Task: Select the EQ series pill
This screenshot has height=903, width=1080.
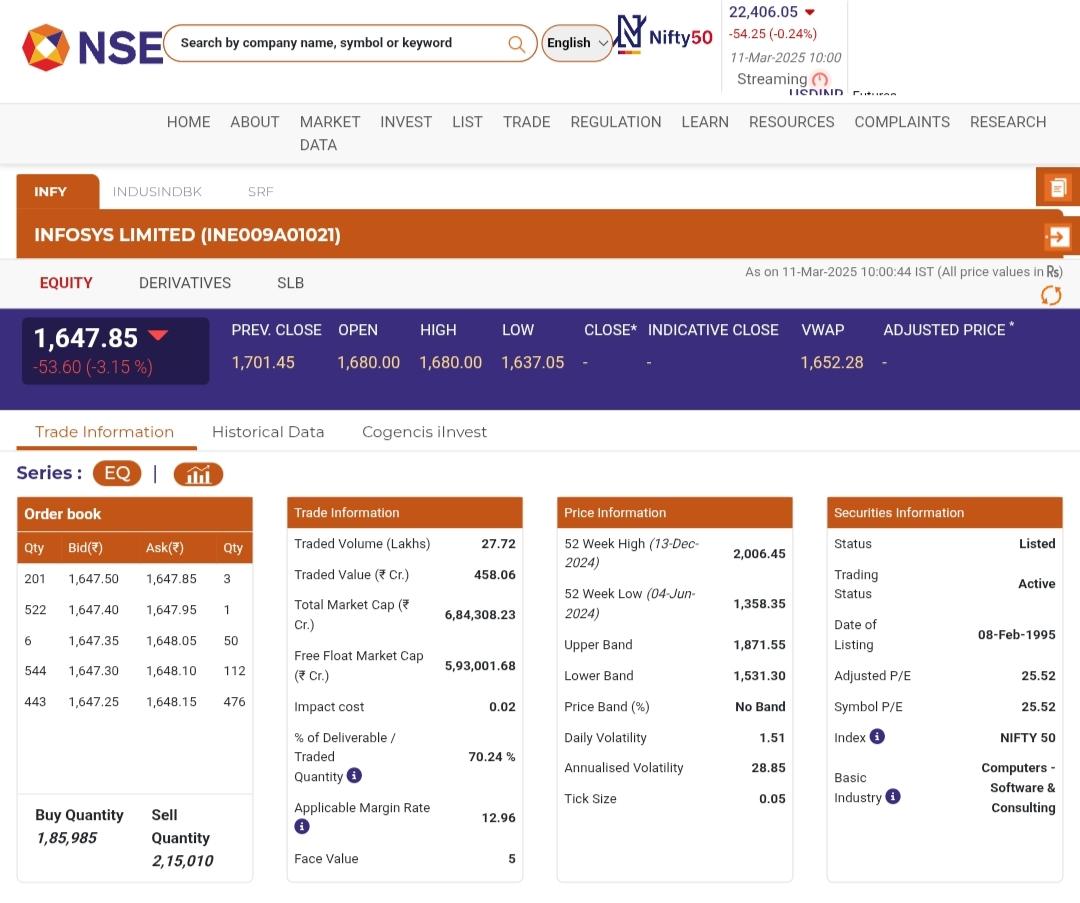Action: coord(117,473)
